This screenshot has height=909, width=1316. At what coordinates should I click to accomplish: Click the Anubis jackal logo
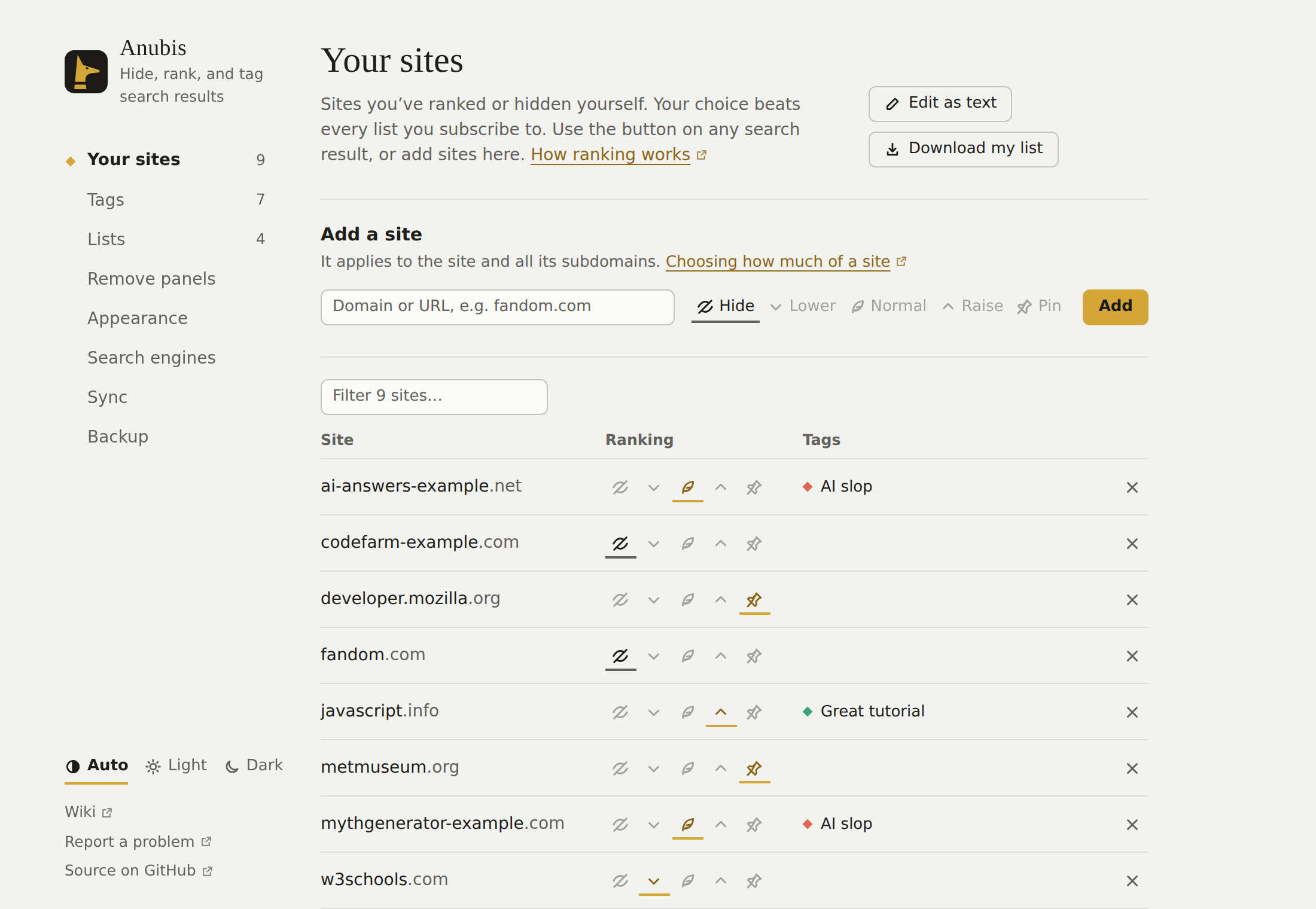pos(86,72)
